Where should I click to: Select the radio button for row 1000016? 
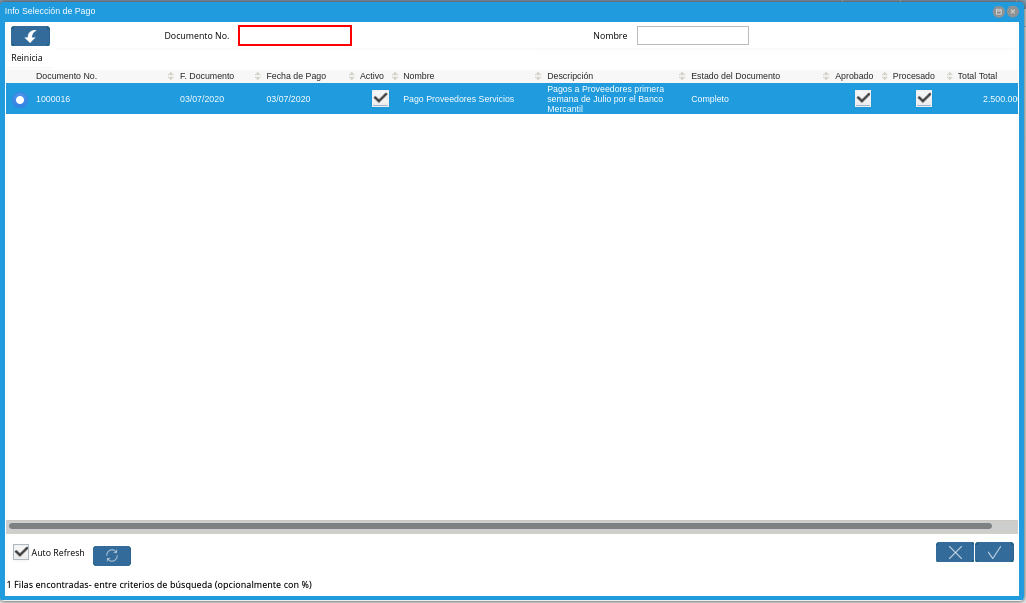point(20,99)
